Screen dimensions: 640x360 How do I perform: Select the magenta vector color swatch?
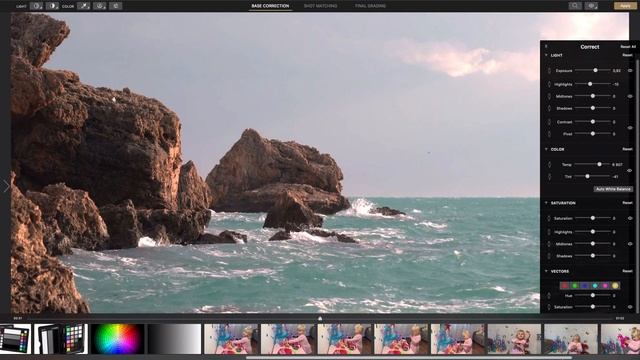[605, 286]
